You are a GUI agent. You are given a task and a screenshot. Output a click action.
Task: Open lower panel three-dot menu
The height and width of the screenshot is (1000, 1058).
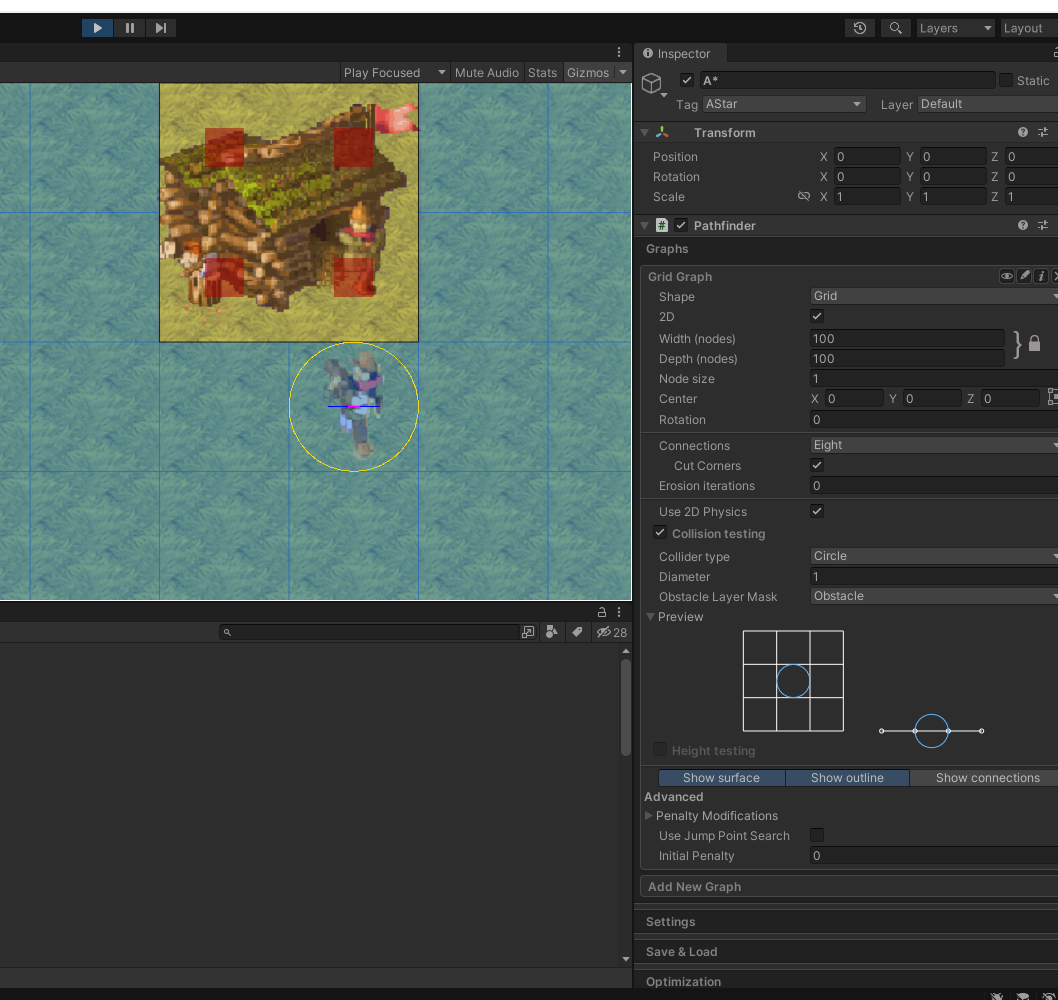619,612
